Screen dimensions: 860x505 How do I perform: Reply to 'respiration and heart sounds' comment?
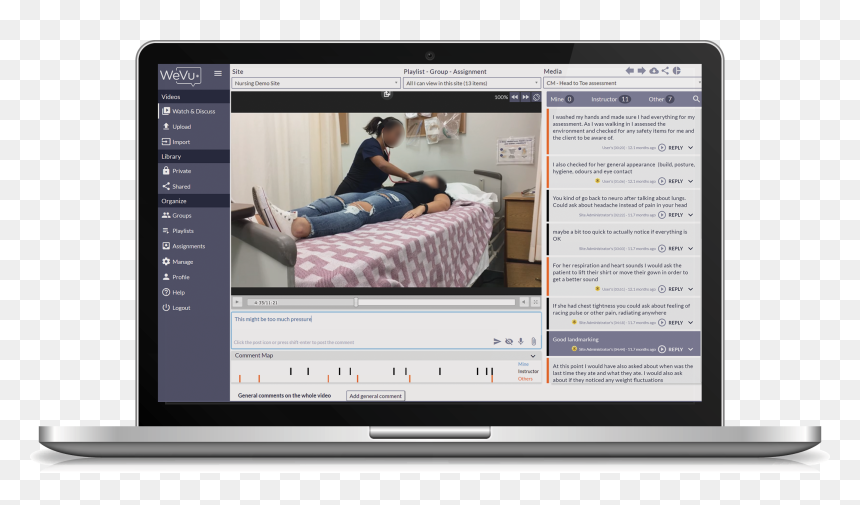click(676, 289)
